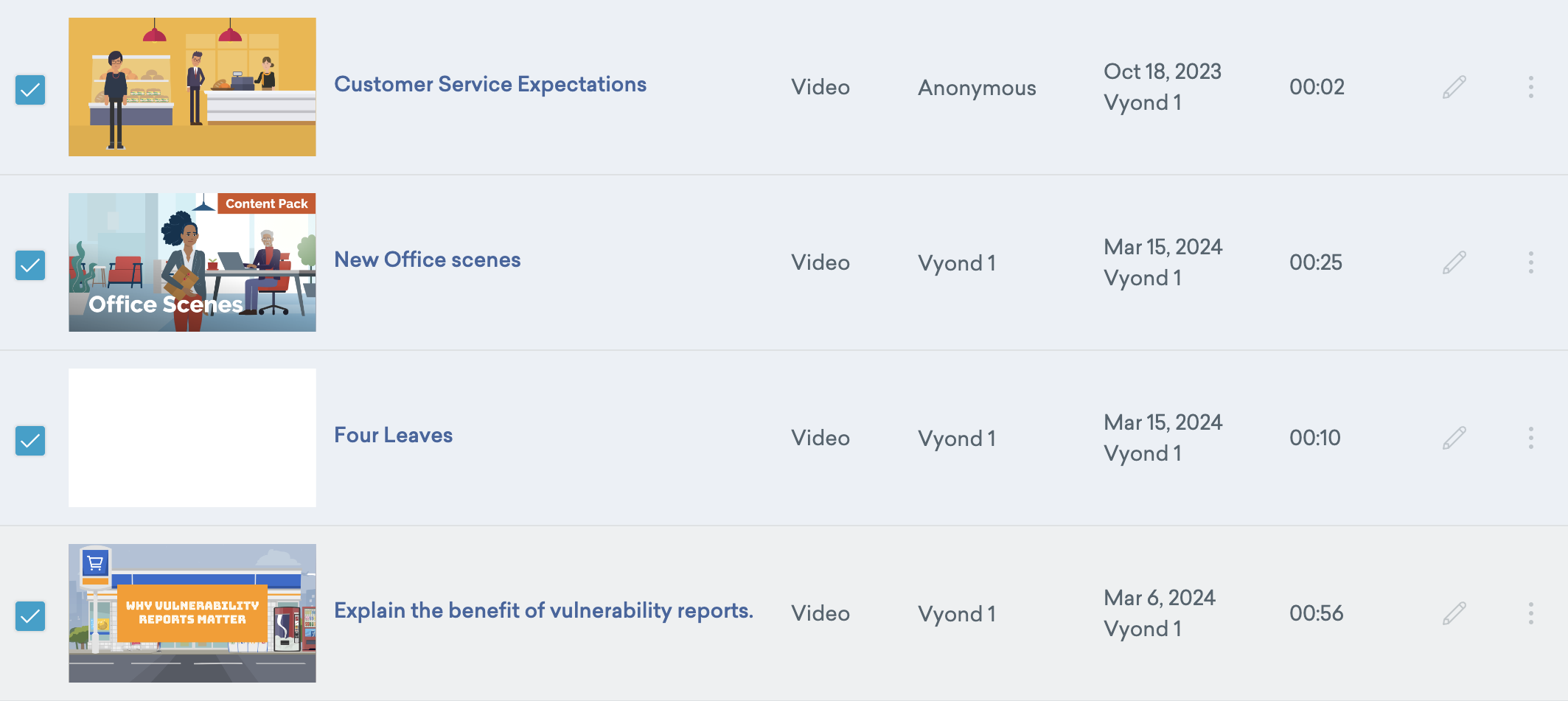Uncheck the Four Leaves row

[30, 440]
